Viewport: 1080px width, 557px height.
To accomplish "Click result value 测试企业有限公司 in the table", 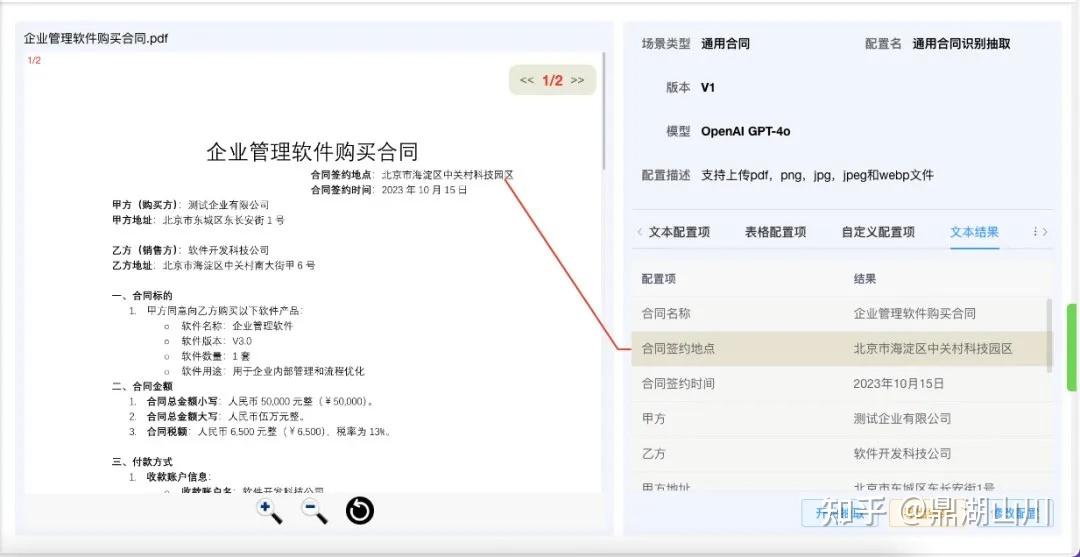I will pos(902,419).
